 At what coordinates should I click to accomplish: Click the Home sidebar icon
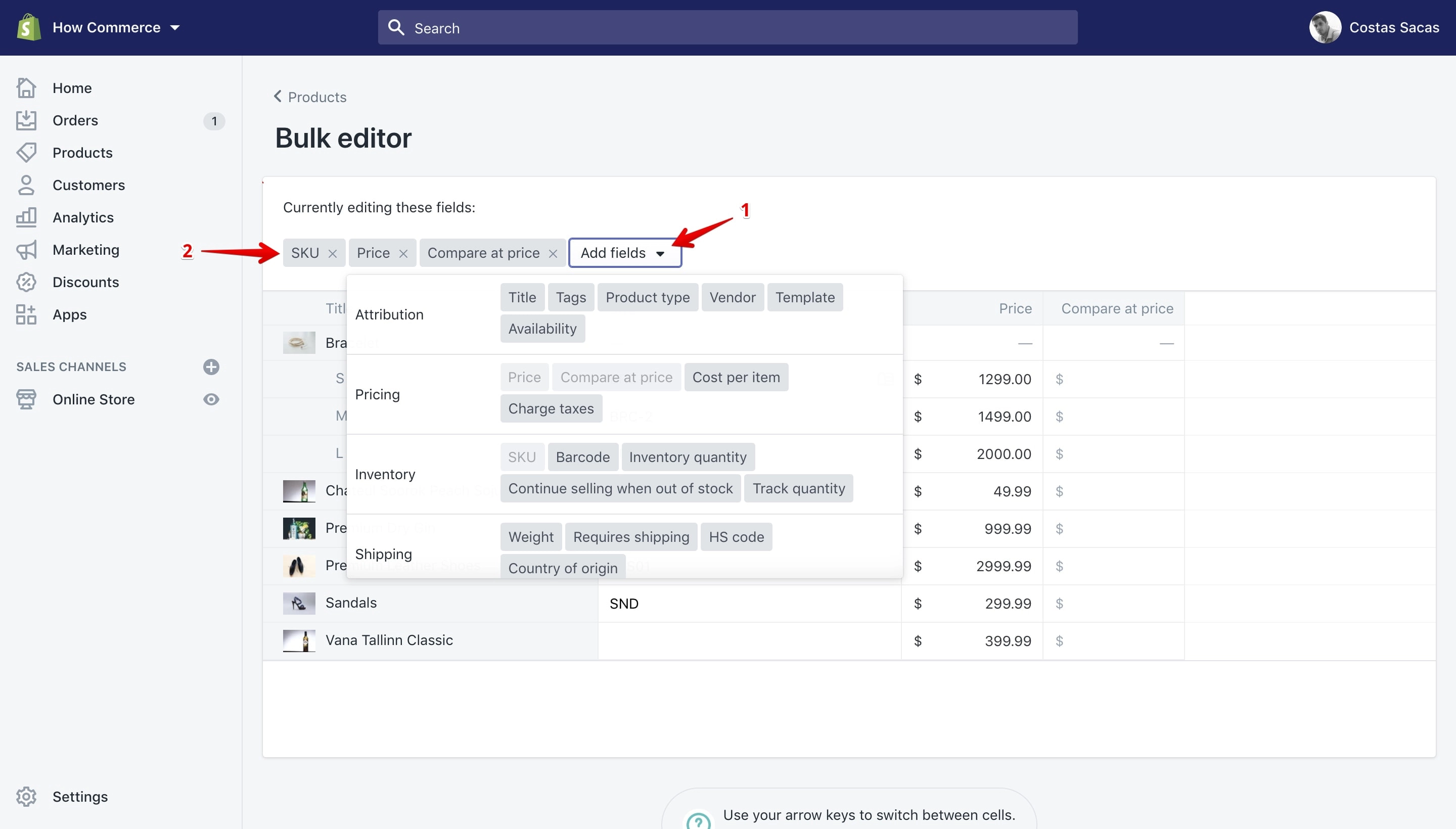click(x=26, y=87)
